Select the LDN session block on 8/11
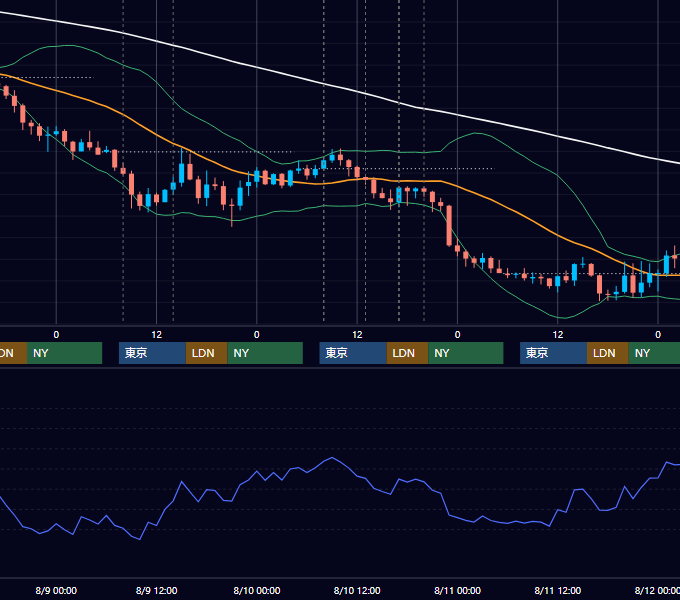 (x=608, y=353)
